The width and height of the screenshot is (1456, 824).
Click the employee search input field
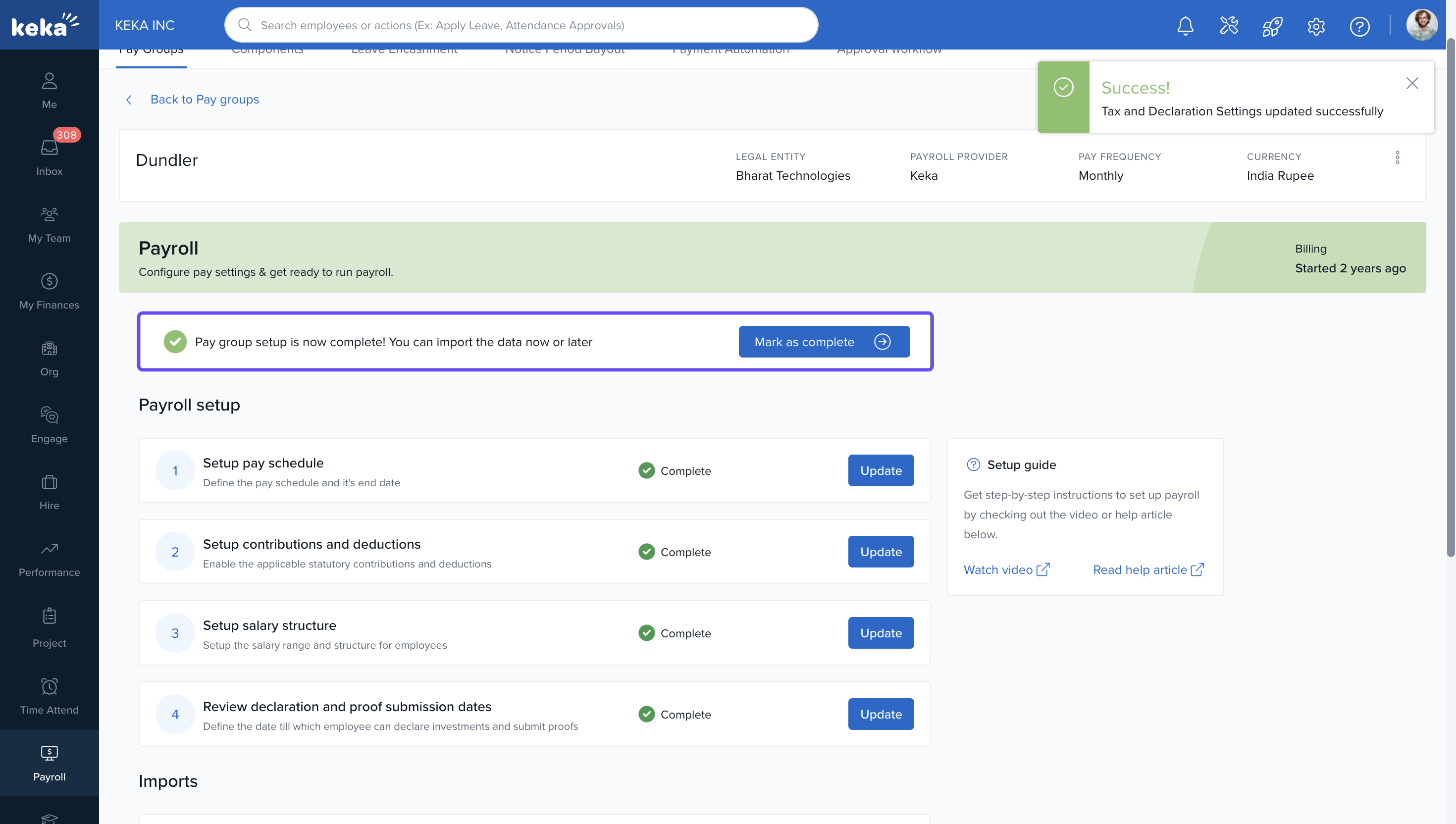click(x=520, y=25)
